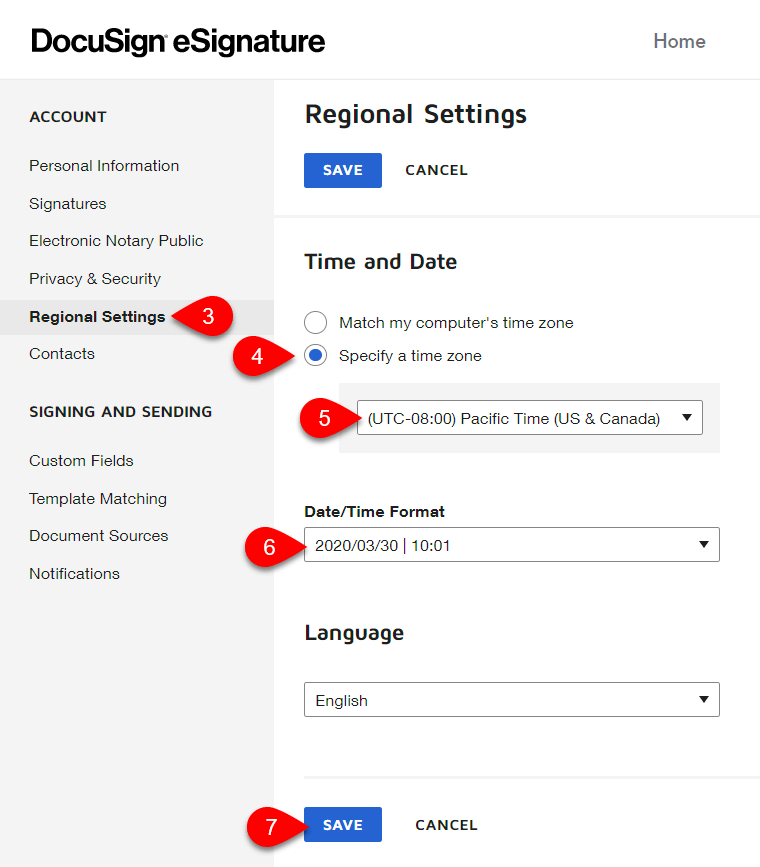Select Specify a time zone option
The image size is (760, 867).
tap(315, 356)
